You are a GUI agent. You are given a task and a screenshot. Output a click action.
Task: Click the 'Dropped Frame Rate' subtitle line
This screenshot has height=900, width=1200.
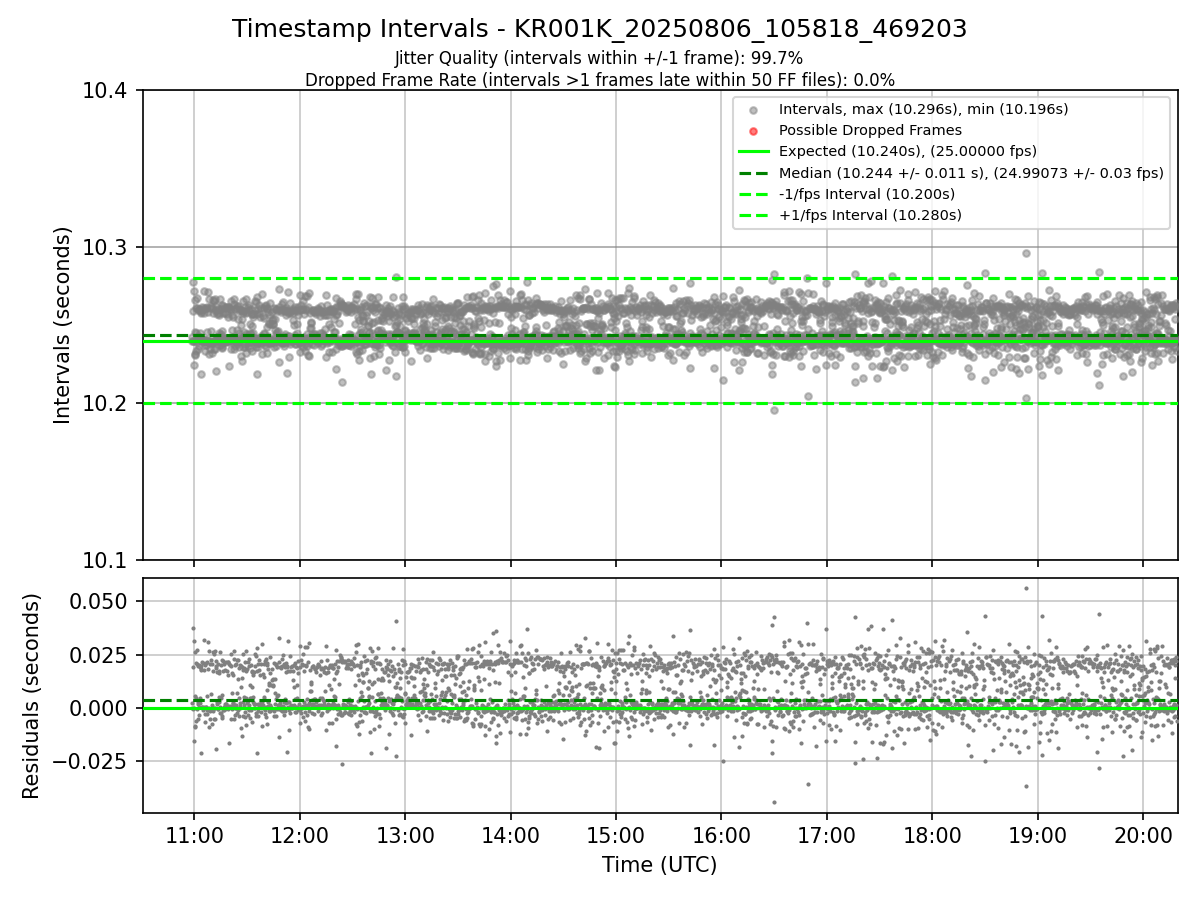click(x=599, y=80)
